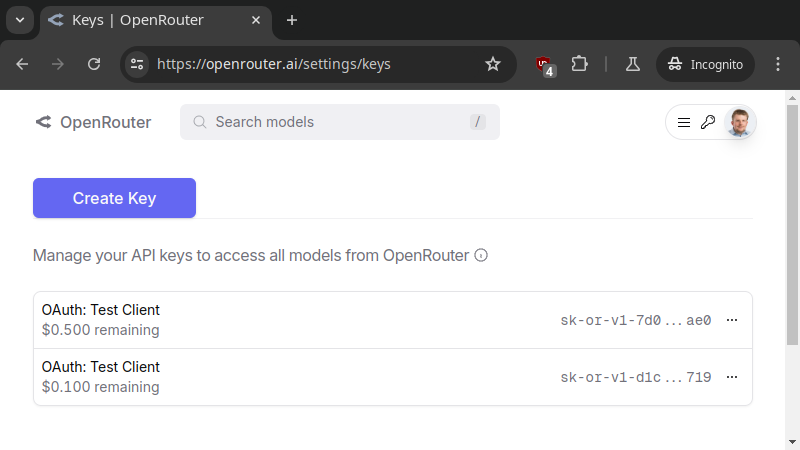The height and width of the screenshot is (450, 800).
Task: Open the browser extensions puzzle icon
Action: tap(579, 64)
